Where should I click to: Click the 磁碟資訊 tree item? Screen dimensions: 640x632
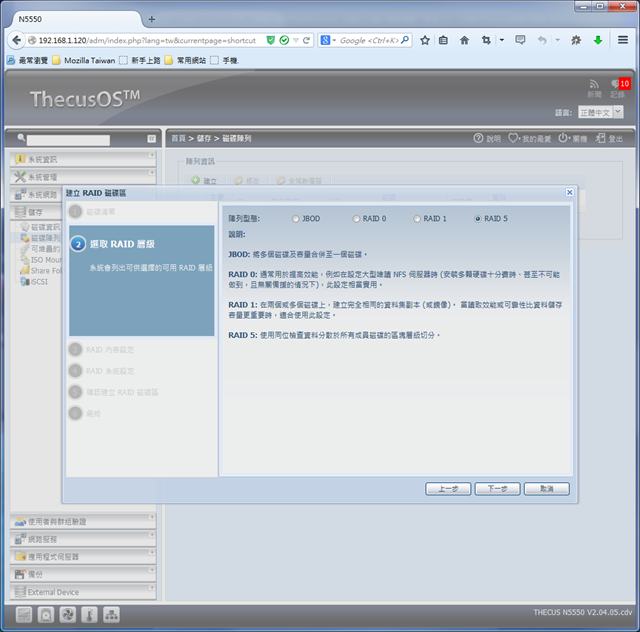coord(40,227)
